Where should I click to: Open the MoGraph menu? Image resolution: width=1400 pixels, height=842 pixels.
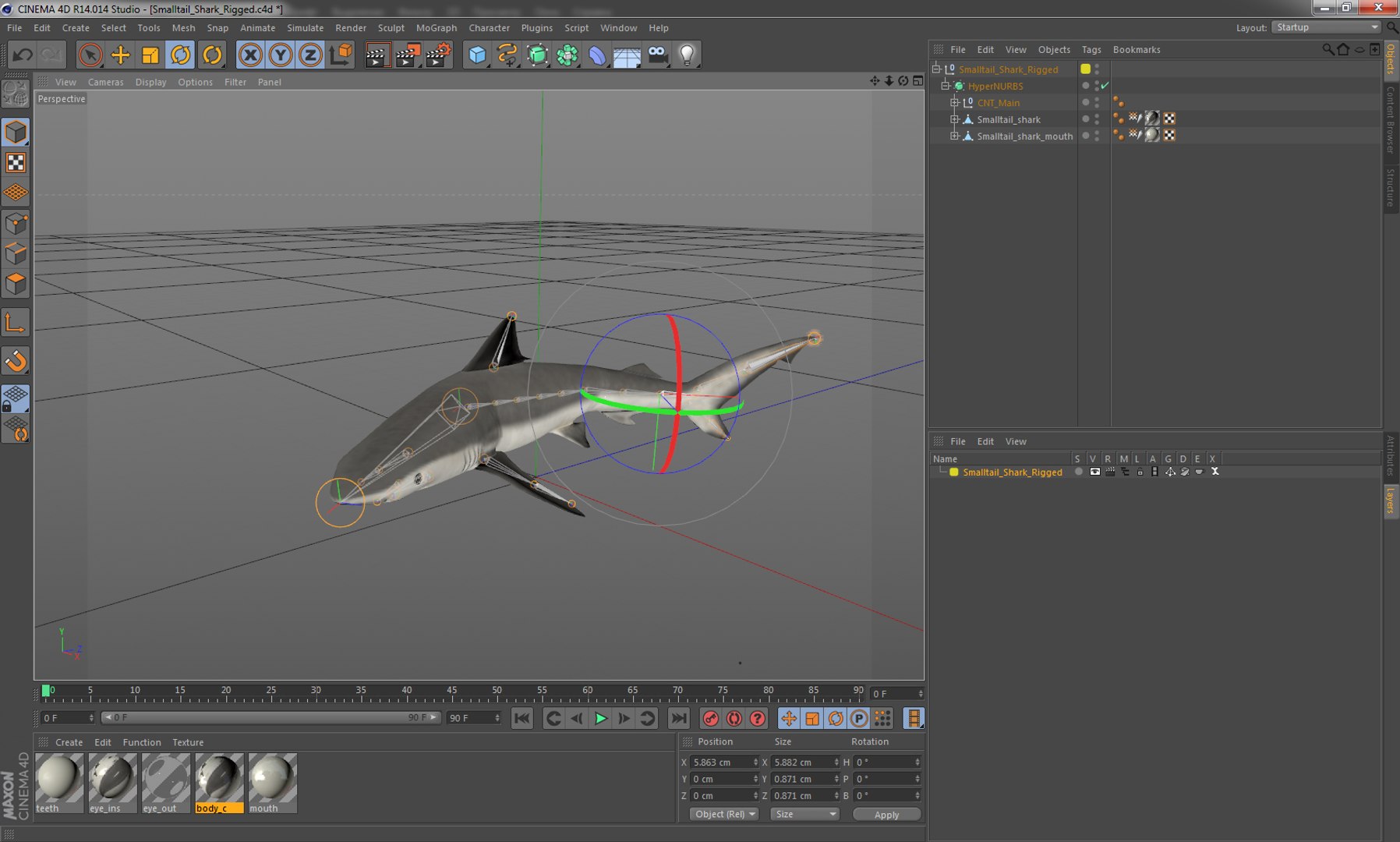(x=436, y=27)
